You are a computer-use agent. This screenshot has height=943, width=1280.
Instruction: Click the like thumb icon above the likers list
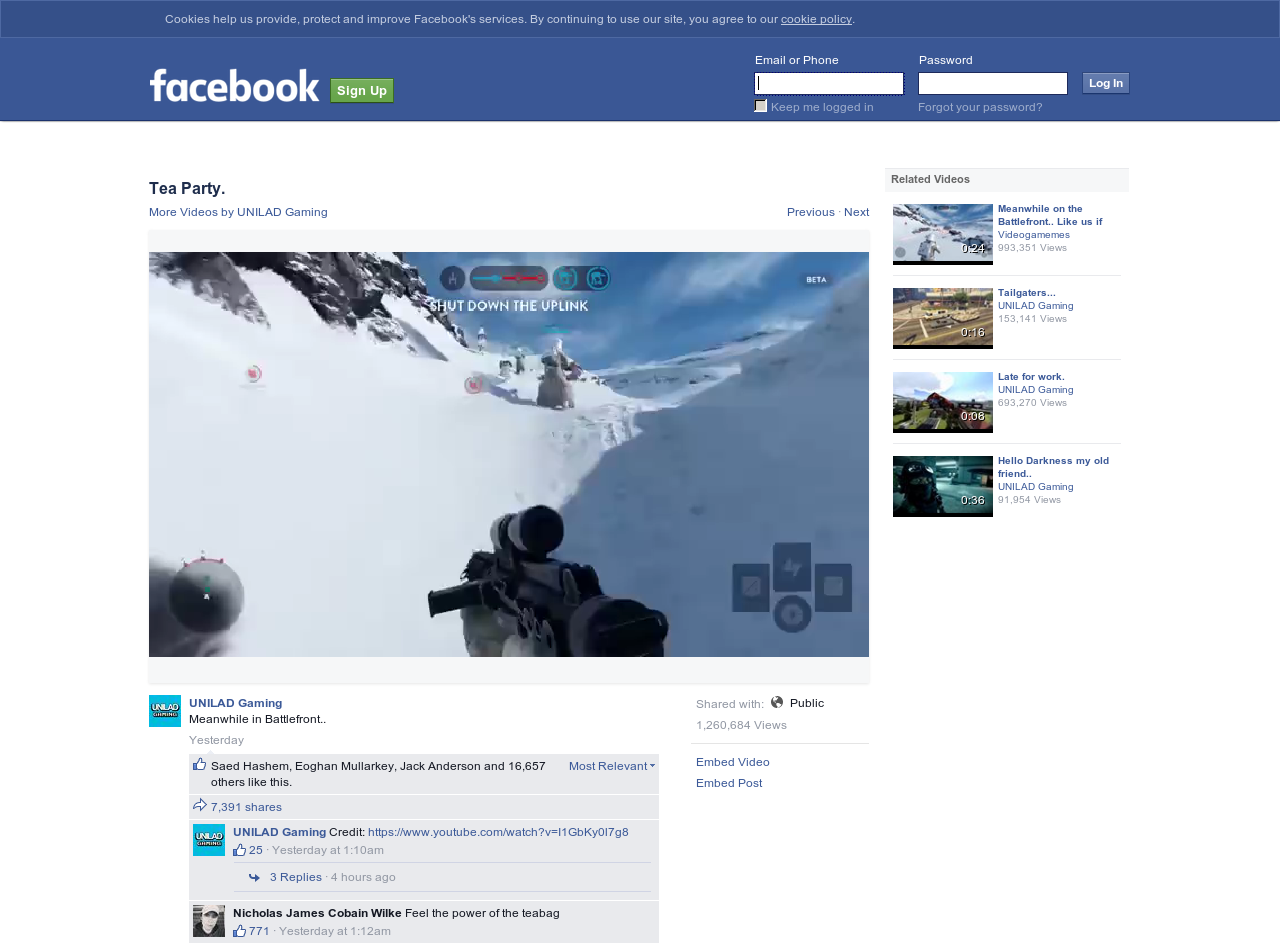[x=199, y=765]
